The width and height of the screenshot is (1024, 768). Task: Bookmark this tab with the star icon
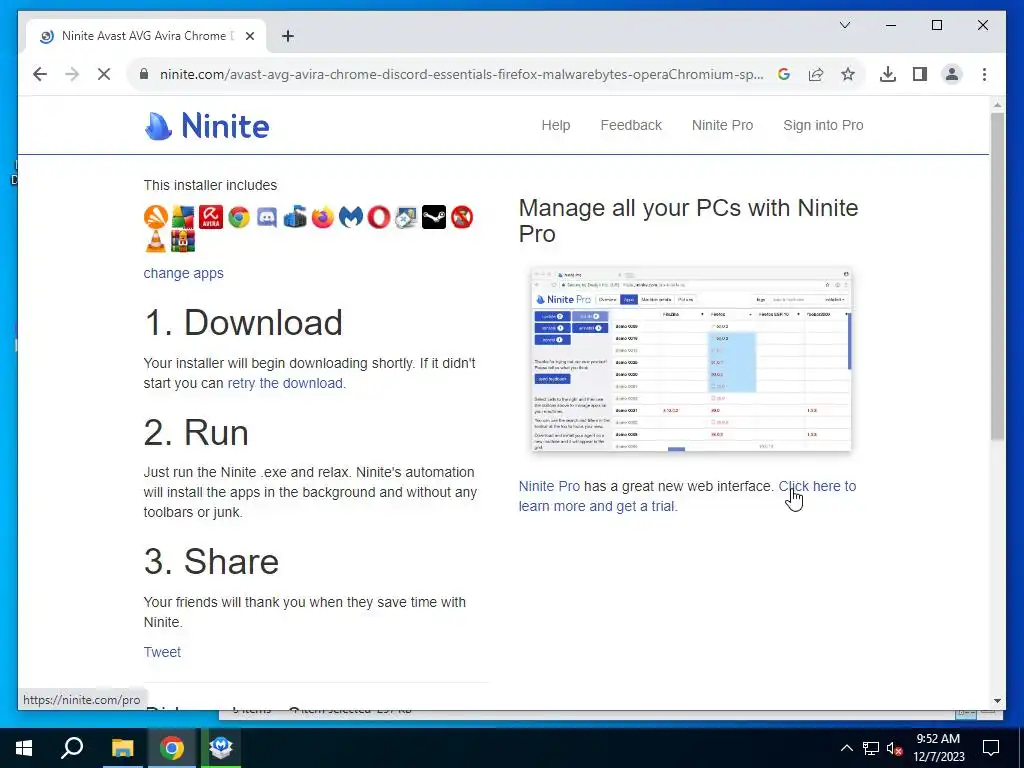[x=848, y=74]
